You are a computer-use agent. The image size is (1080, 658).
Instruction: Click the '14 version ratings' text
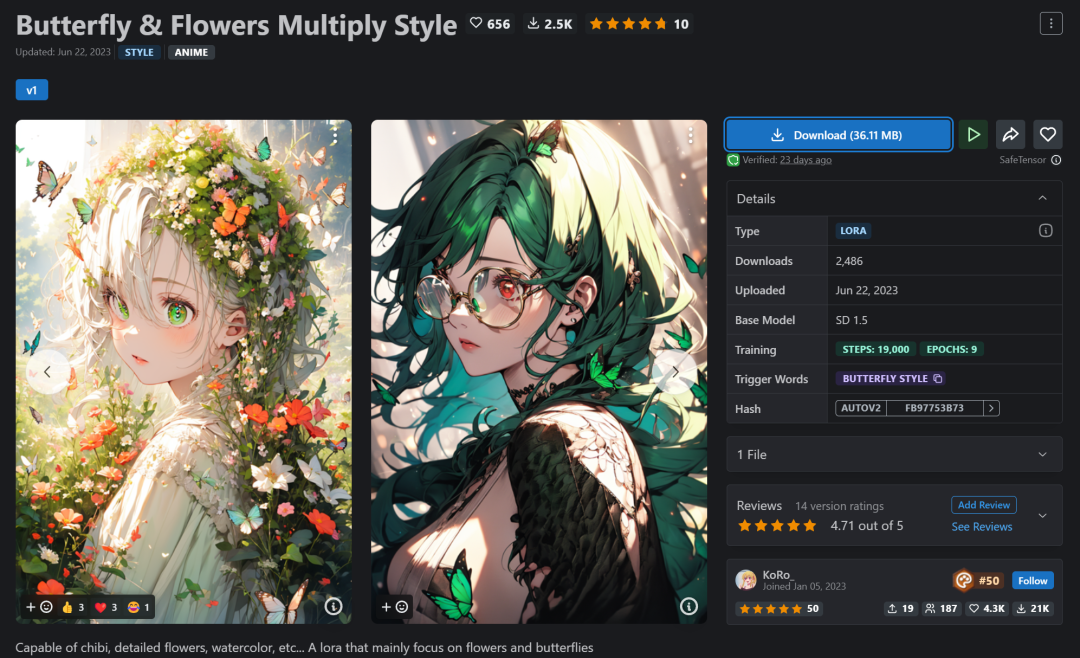[x=839, y=506]
